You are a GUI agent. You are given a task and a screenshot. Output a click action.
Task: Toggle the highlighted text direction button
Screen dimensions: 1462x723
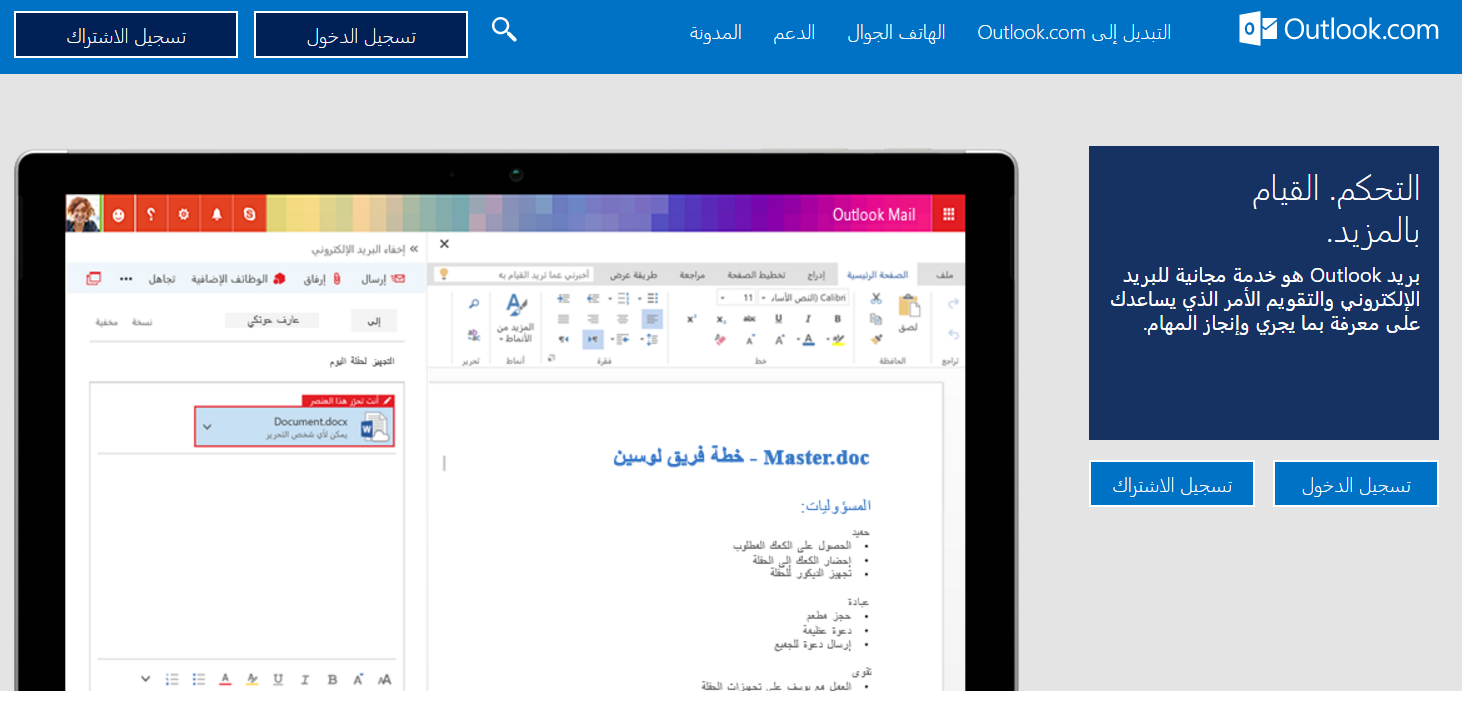tap(593, 339)
